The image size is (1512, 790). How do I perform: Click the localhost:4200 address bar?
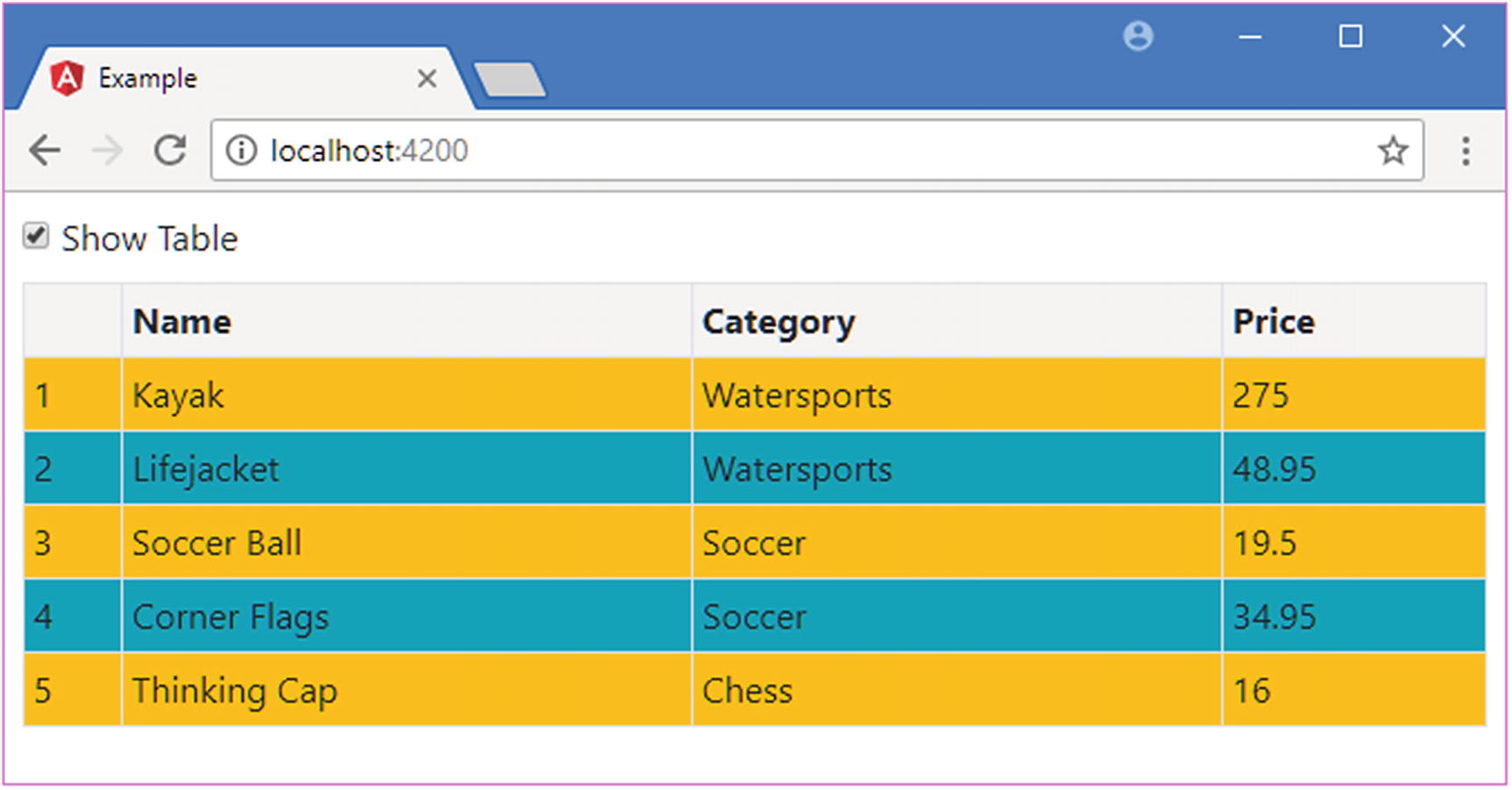pyautogui.click(x=789, y=151)
